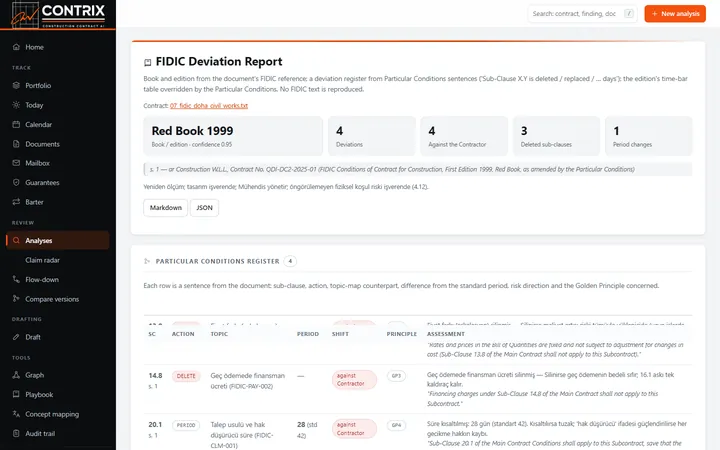This screenshot has width=720, height=450.
Task: Click the Draft pencil icon
Action: (16, 337)
